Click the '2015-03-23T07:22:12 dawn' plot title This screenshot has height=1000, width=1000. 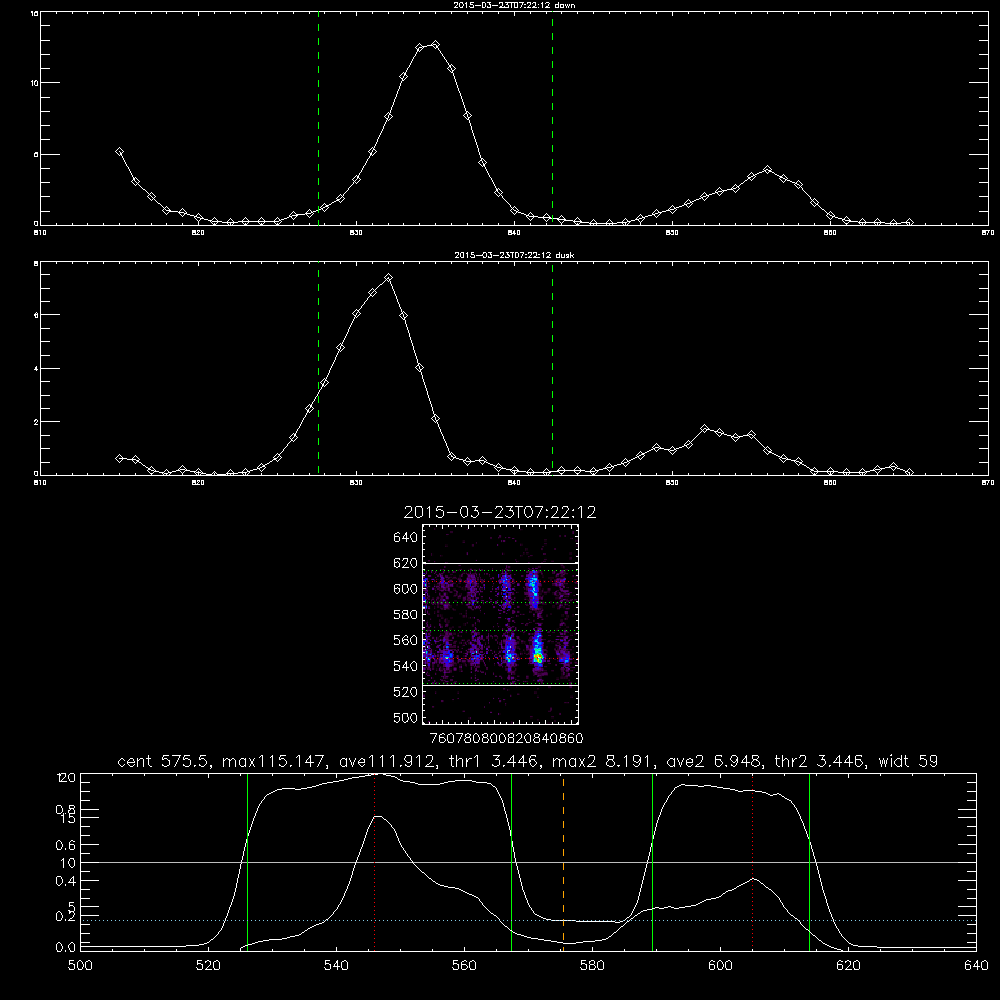point(514,4)
